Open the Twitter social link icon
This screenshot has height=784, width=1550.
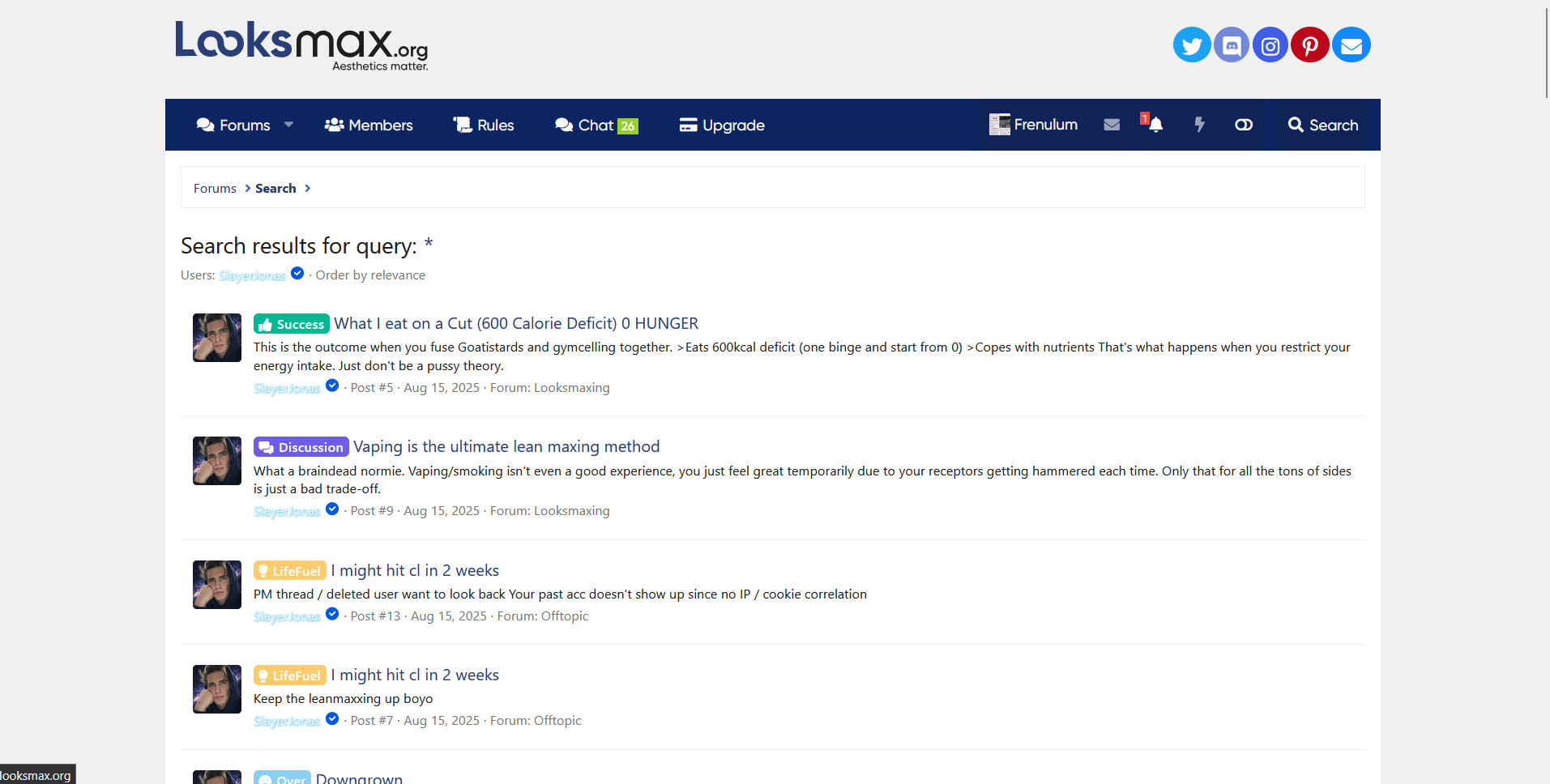click(x=1191, y=45)
